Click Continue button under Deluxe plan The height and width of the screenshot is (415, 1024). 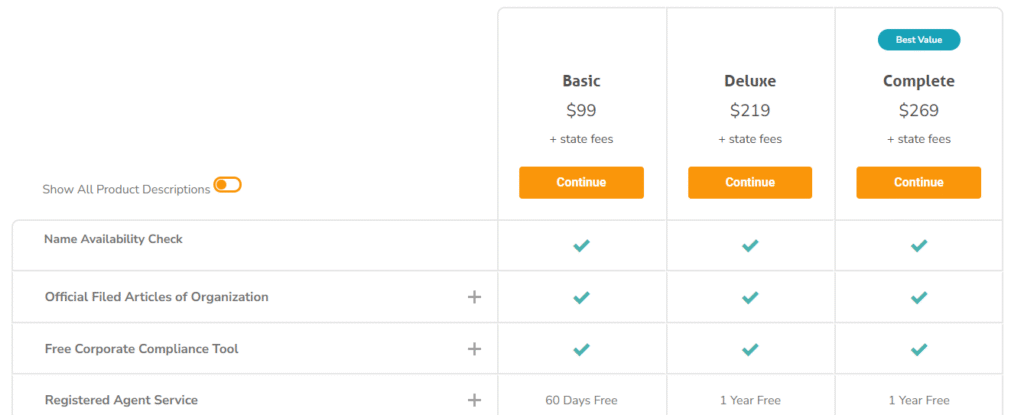coord(750,183)
